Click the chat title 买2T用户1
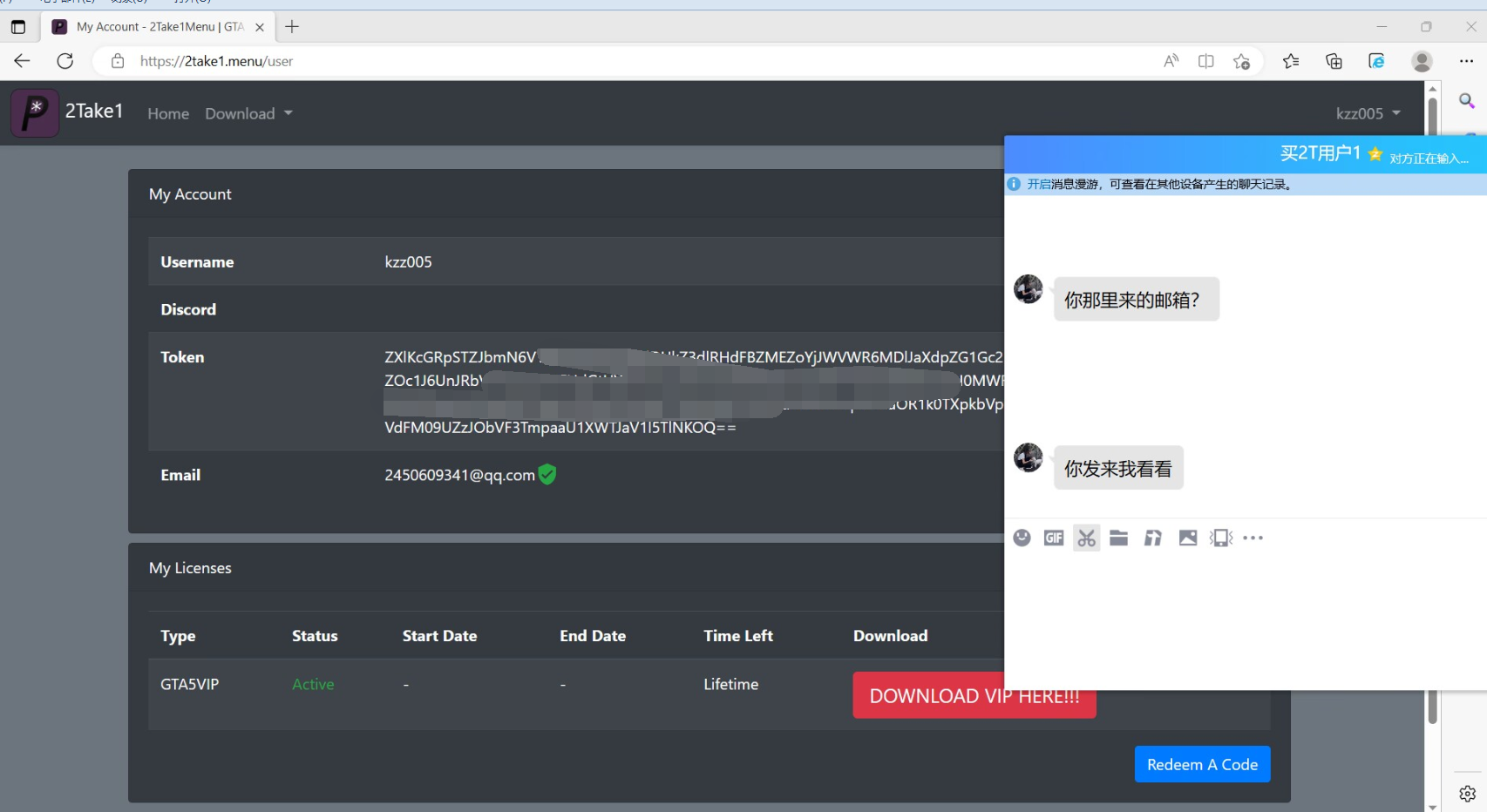 [x=1320, y=153]
